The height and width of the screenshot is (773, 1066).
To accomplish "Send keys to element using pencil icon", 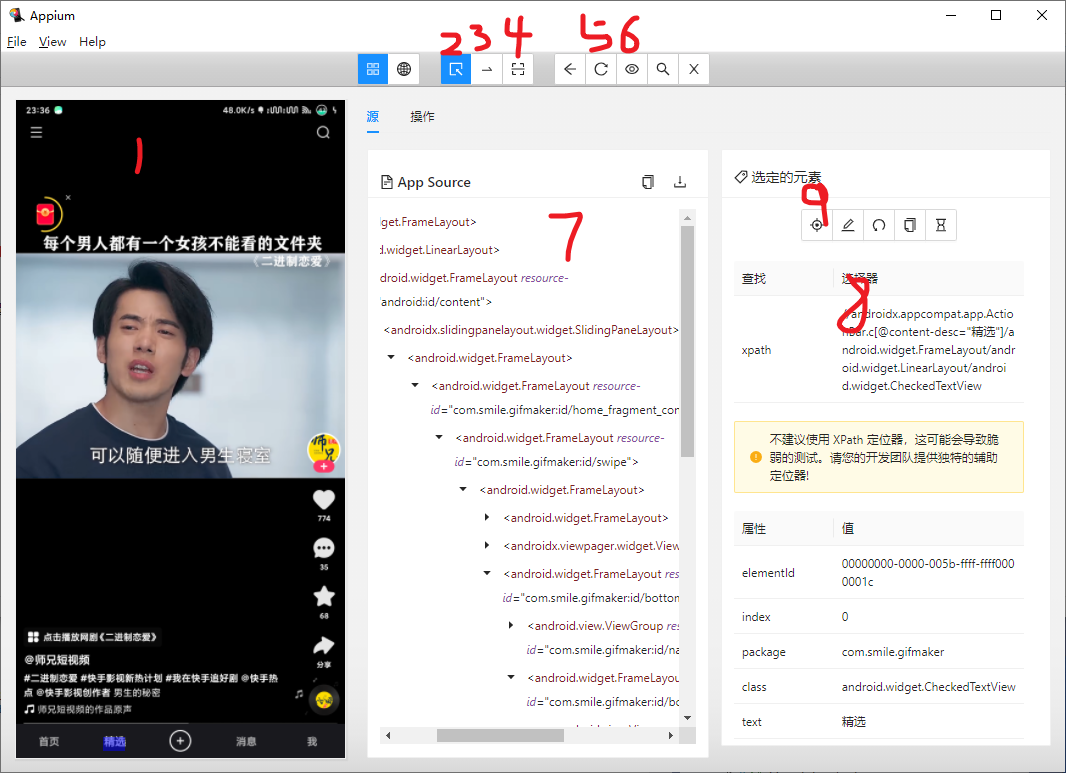I will point(847,225).
